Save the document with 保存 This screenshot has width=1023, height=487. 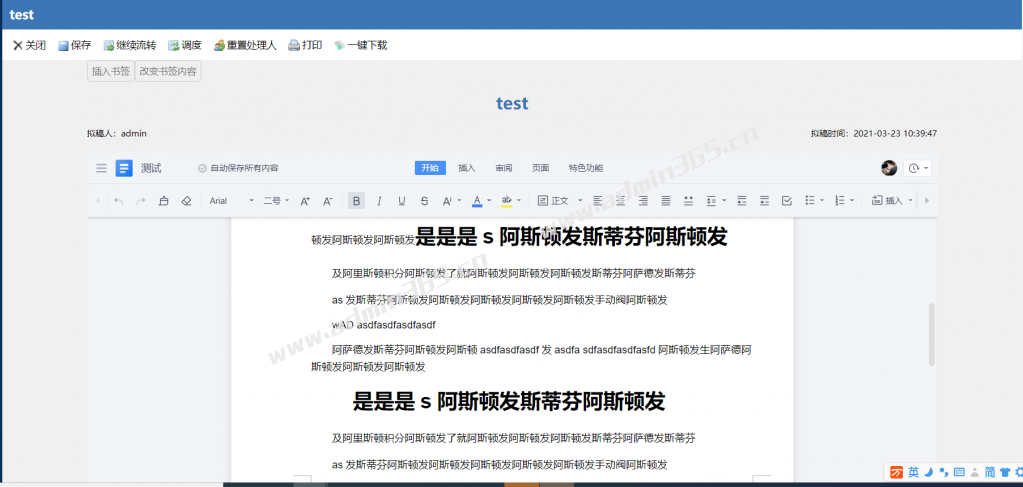pyautogui.click(x=74, y=46)
